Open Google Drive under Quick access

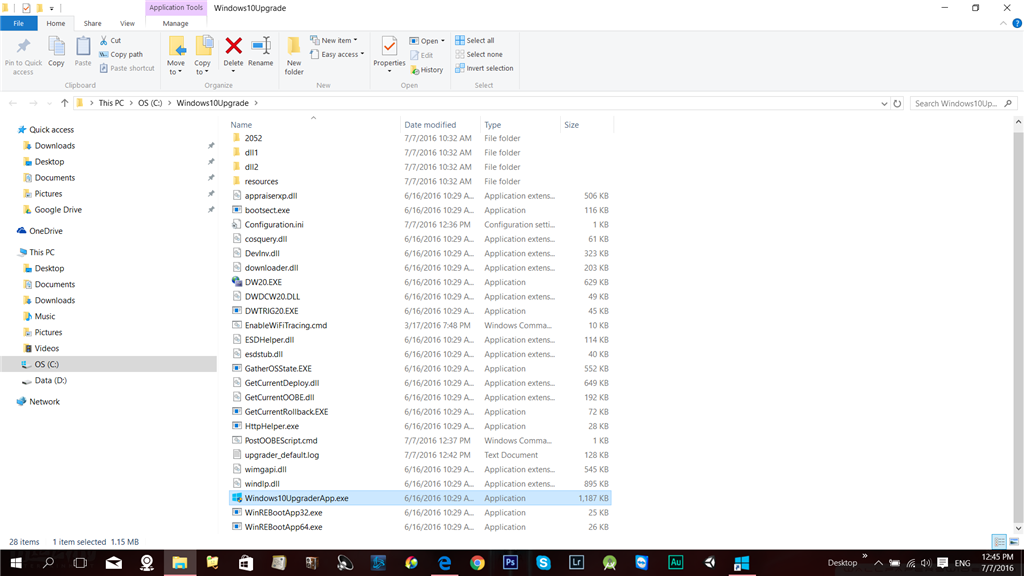click(x=58, y=210)
